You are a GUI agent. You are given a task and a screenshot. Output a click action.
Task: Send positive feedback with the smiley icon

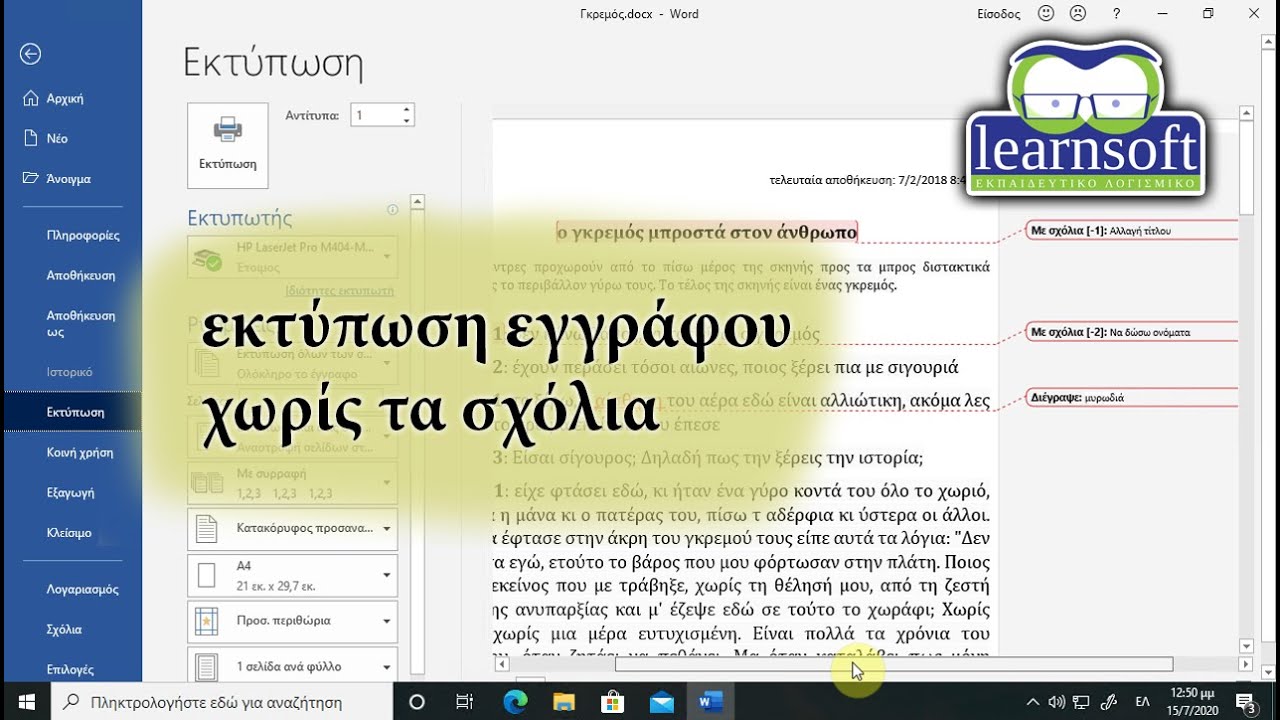tap(1047, 13)
